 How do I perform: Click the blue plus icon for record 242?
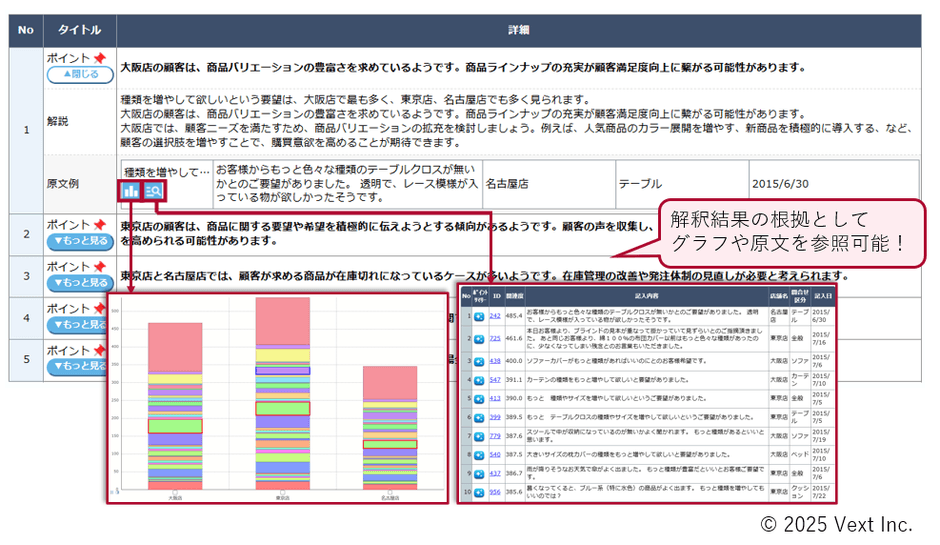(479, 316)
